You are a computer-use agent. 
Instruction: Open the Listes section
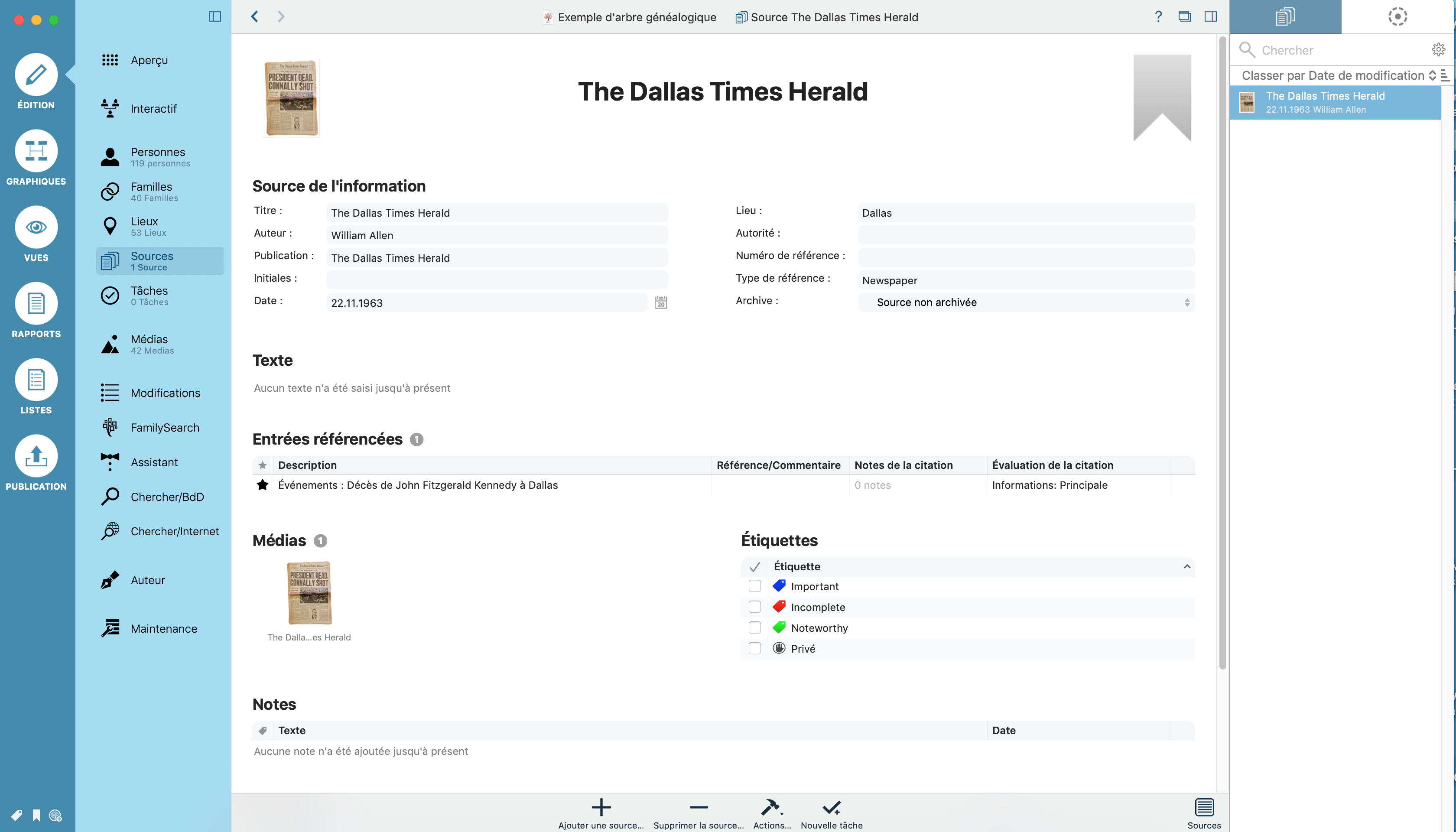click(x=36, y=387)
